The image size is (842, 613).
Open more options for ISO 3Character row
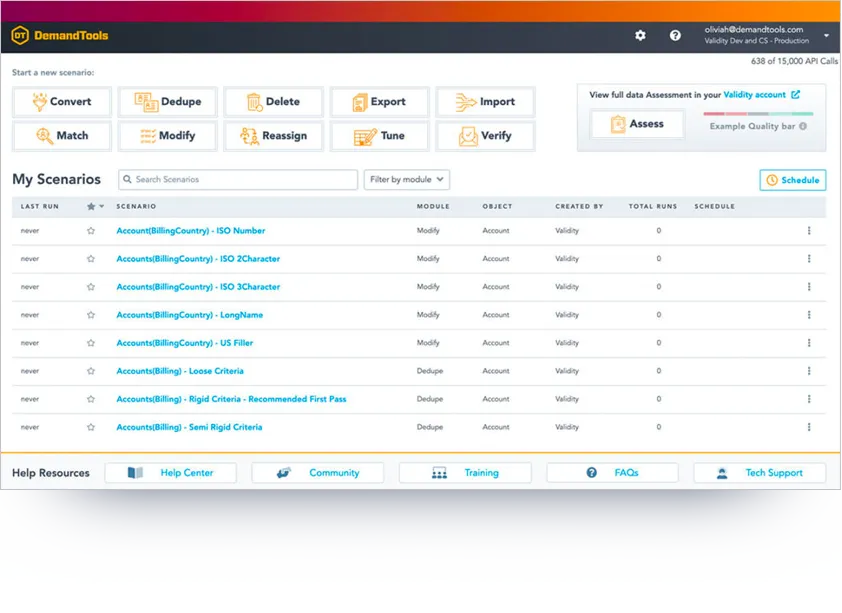[809, 287]
